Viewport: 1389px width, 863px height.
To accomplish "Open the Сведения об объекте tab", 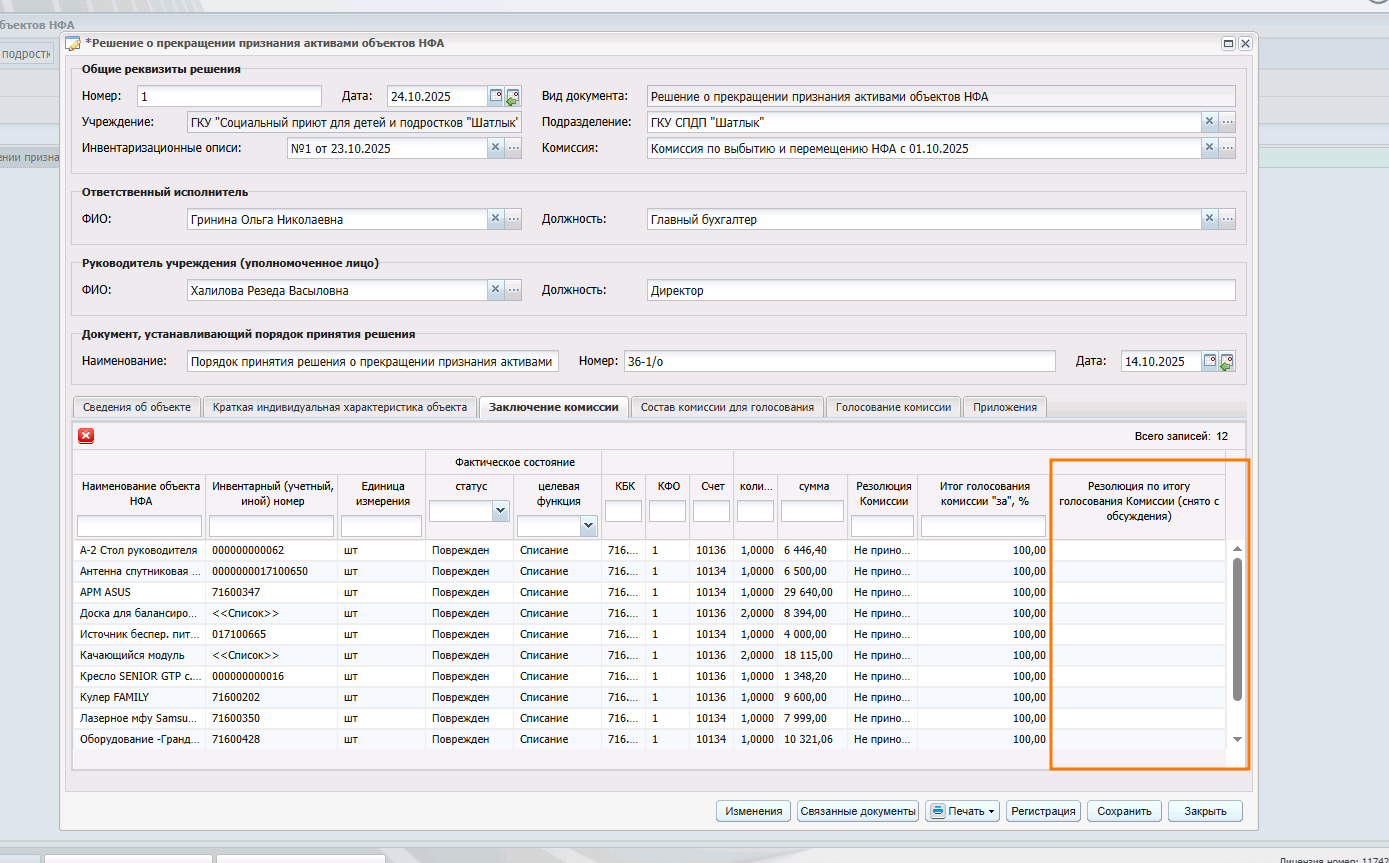I will point(136,407).
